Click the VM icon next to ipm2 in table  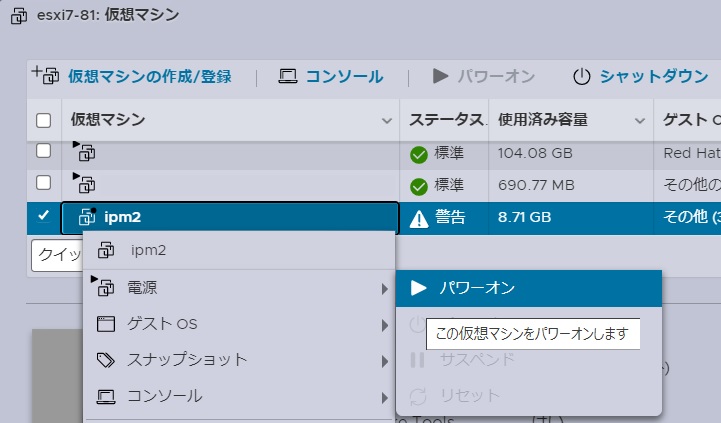point(86,217)
